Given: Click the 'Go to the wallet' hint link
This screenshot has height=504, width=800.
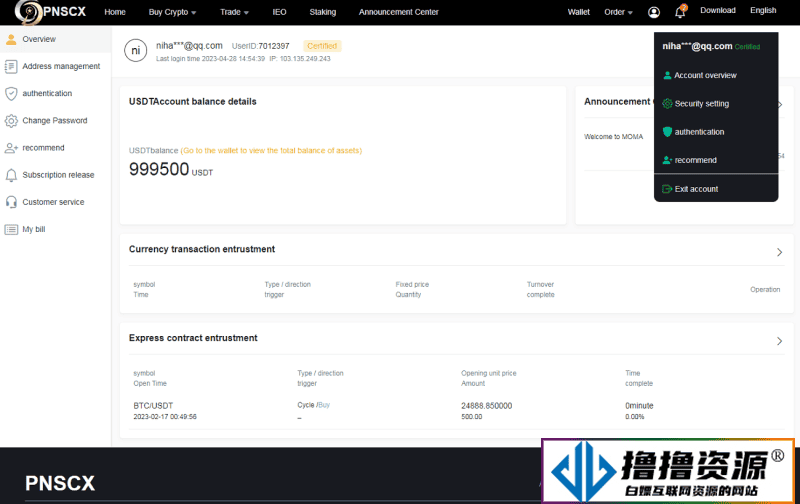Looking at the screenshot, I should point(271,150).
